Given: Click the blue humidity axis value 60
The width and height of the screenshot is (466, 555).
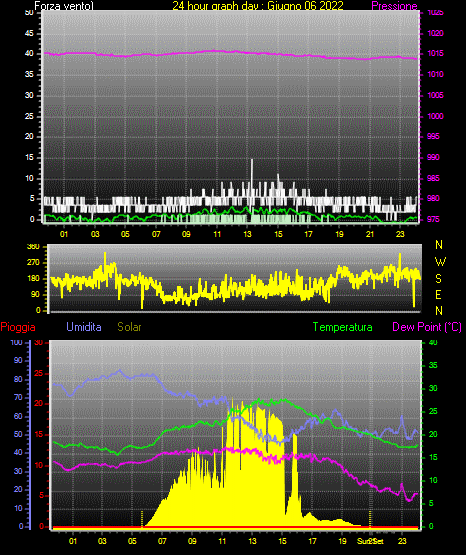Looking at the screenshot, I should [18, 416].
